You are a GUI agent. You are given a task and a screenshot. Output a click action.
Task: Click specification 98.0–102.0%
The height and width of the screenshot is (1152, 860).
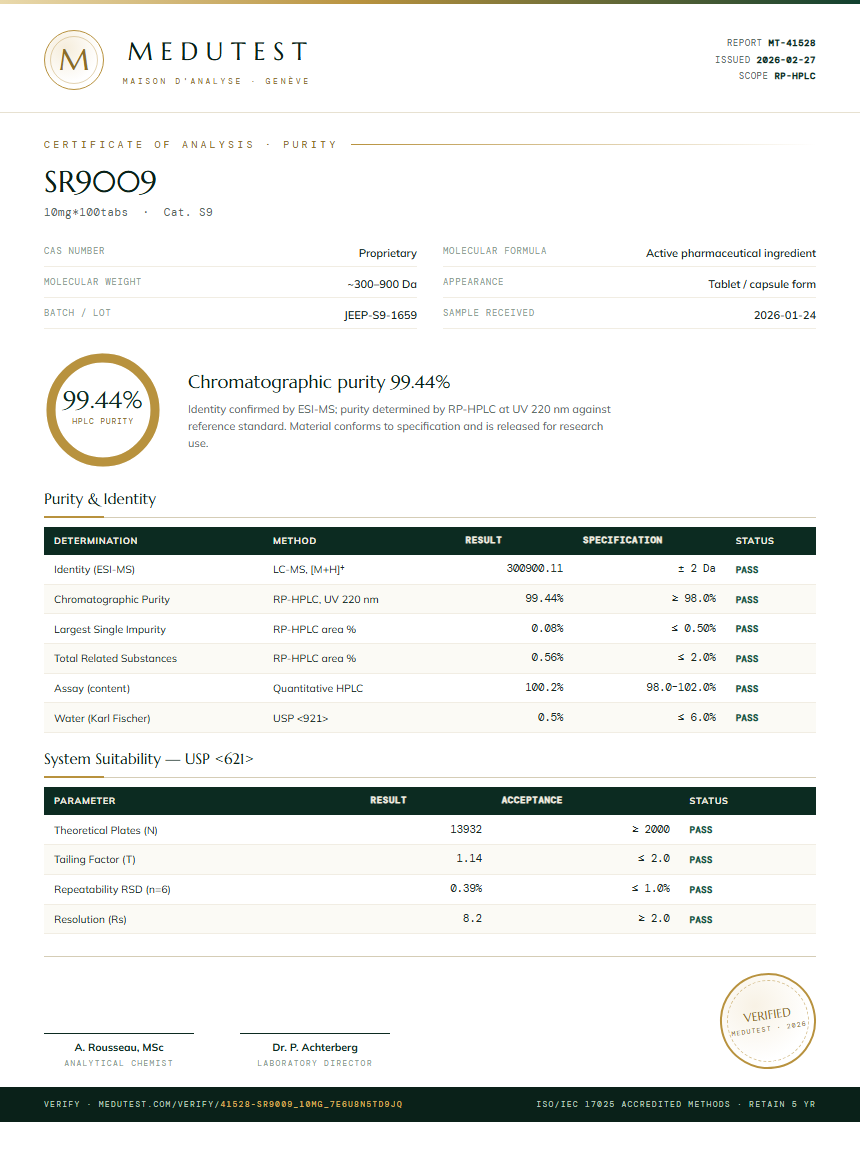[x=681, y=688]
